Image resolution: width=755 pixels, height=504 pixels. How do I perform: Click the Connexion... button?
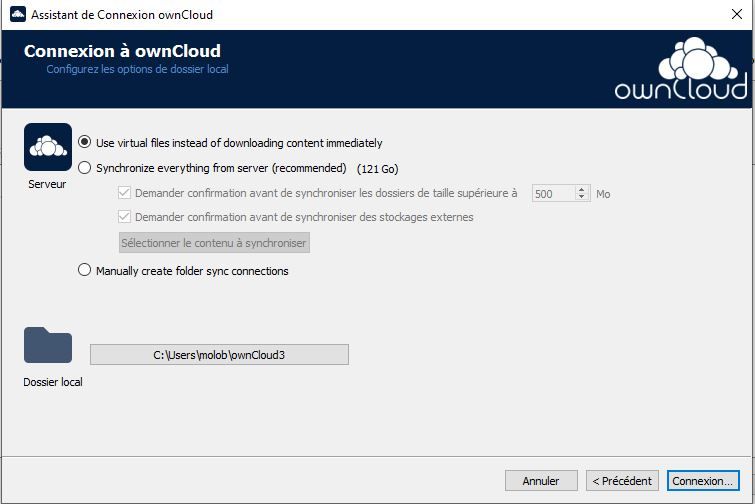pyautogui.click(x=703, y=480)
